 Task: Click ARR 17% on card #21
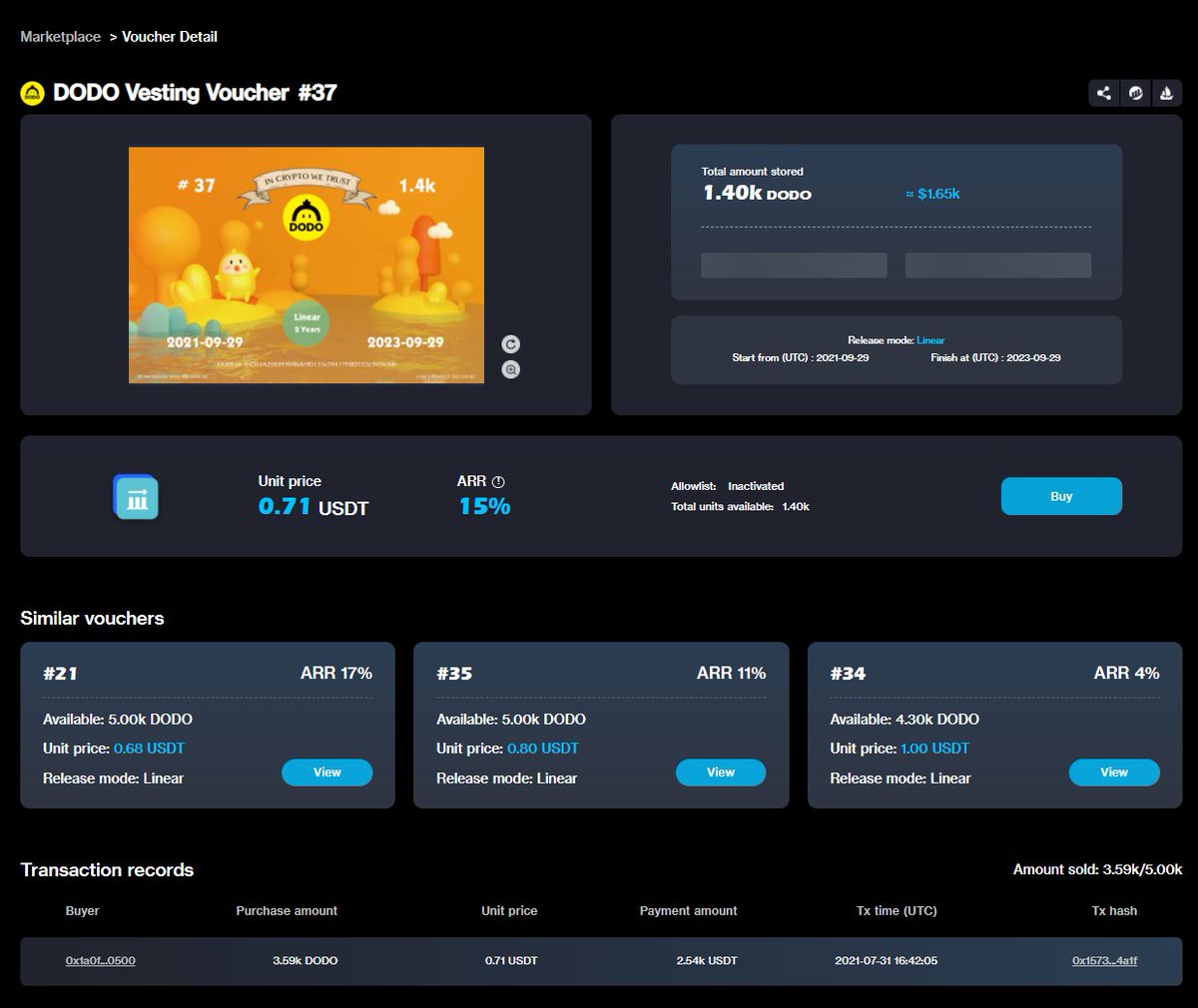[x=336, y=674]
